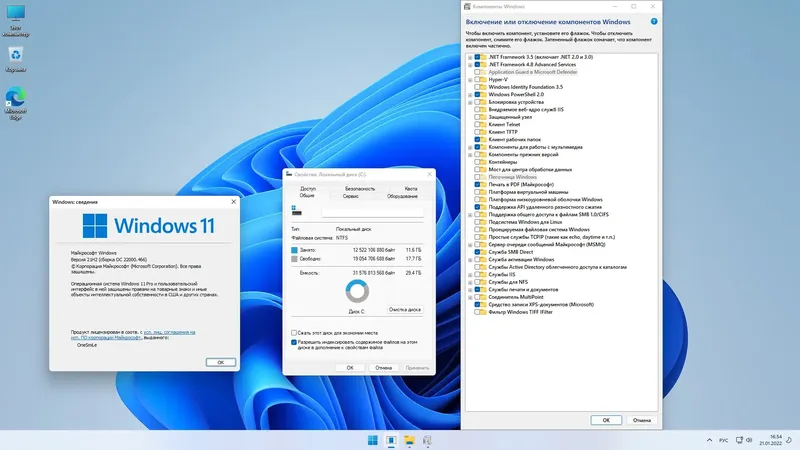Click OK in Windows Features window
Viewport: 800px width, 450px height.
pyautogui.click(x=606, y=420)
